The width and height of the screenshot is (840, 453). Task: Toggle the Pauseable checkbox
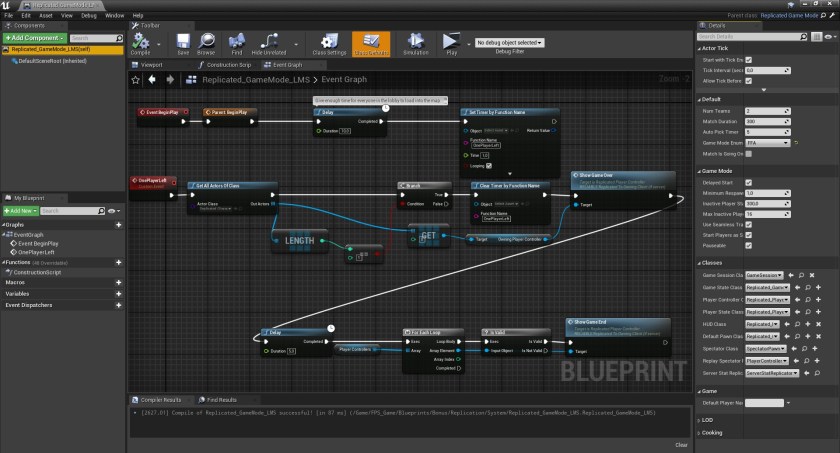[748, 243]
